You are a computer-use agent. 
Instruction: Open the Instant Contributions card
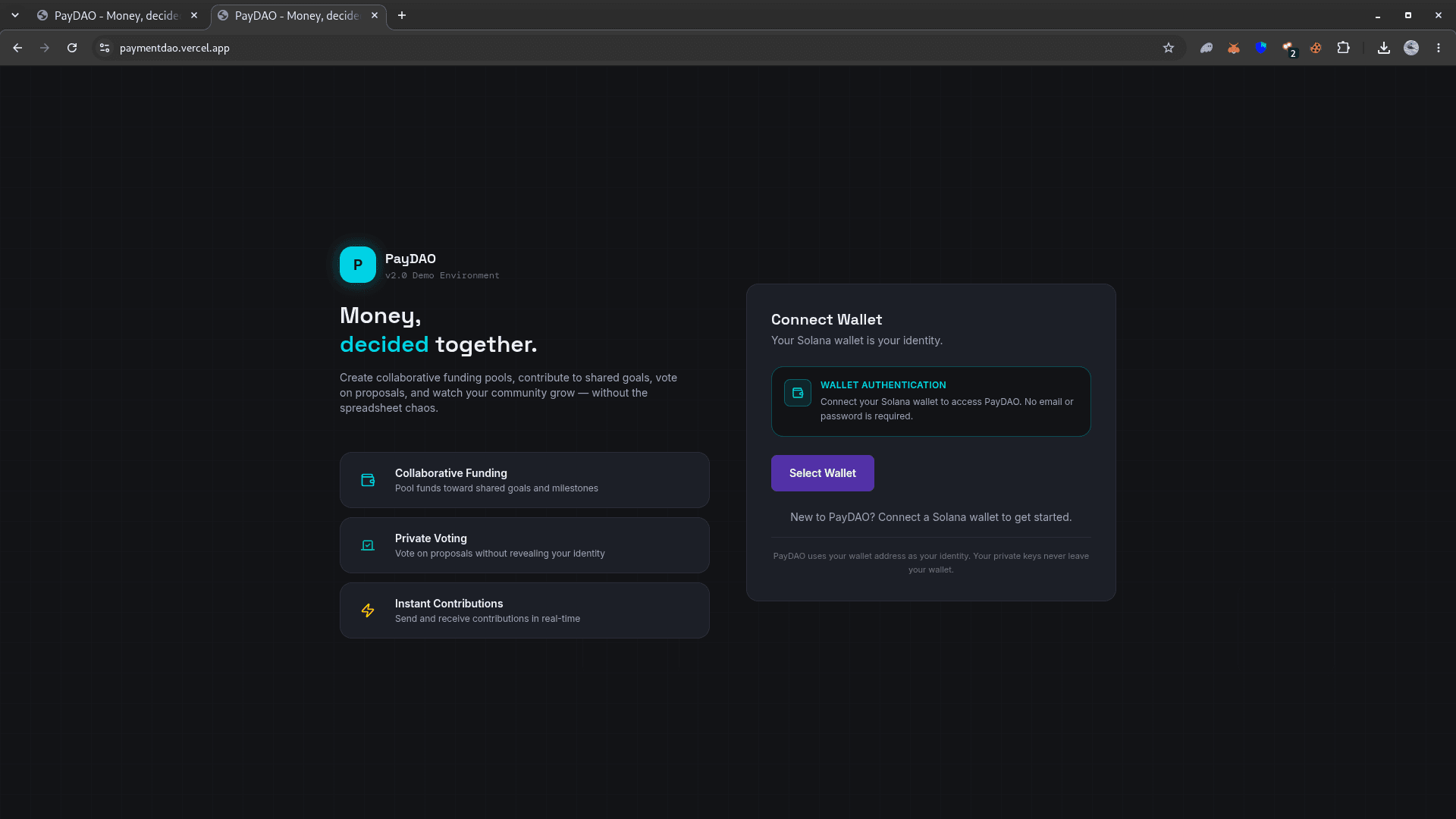tap(525, 610)
